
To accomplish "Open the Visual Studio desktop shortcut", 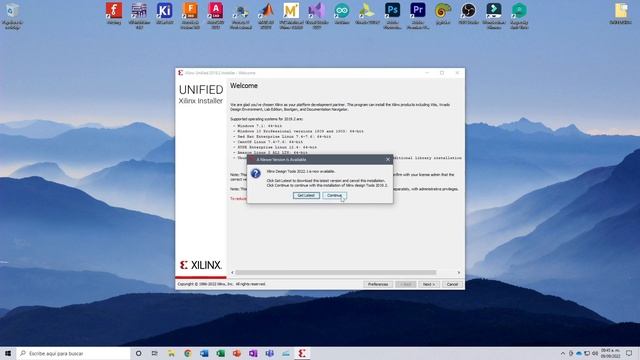I will (317, 16).
